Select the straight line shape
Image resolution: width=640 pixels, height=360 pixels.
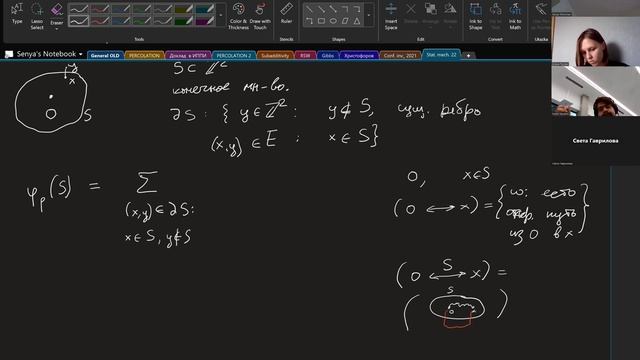tap(309, 9)
